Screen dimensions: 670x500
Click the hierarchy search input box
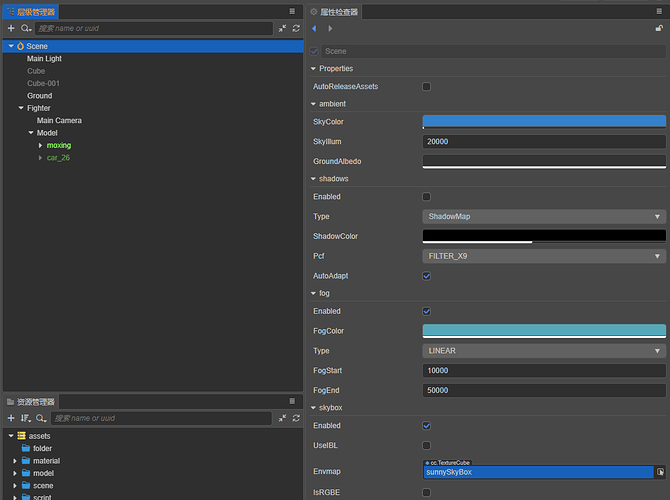pyautogui.click(x=154, y=28)
